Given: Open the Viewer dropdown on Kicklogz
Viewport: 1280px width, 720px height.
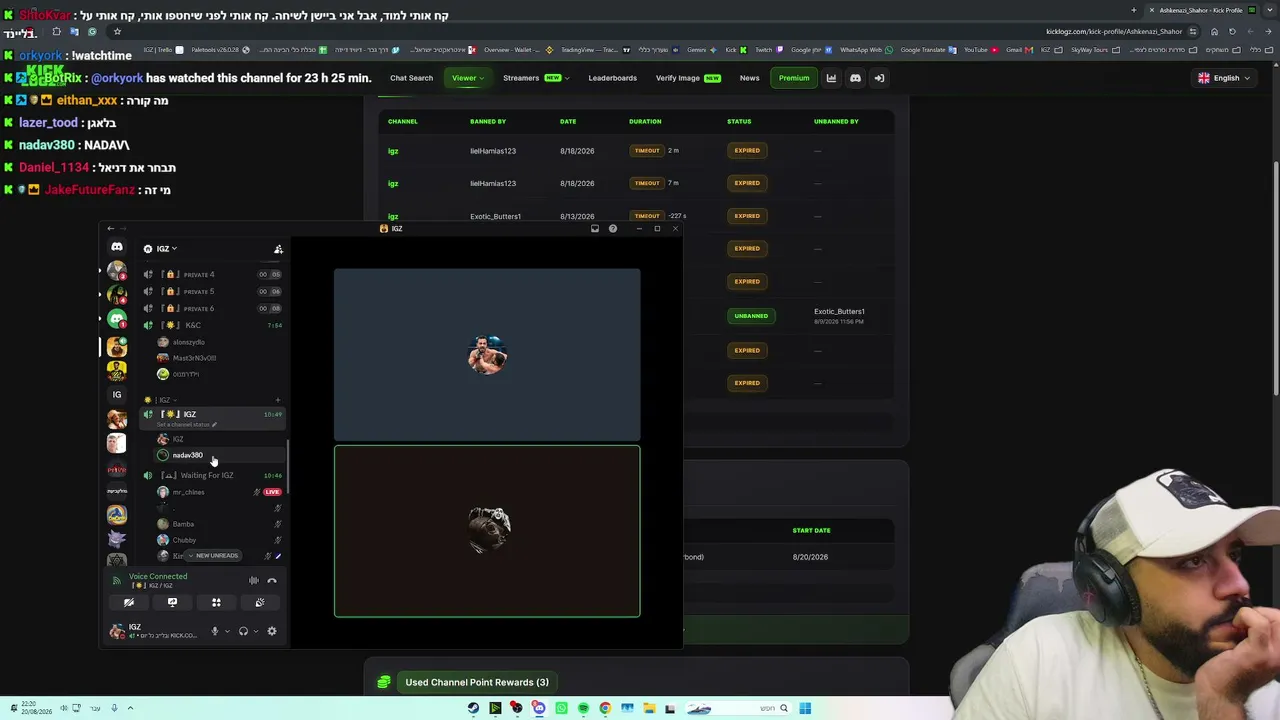Looking at the screenshot, I should 467,78.
